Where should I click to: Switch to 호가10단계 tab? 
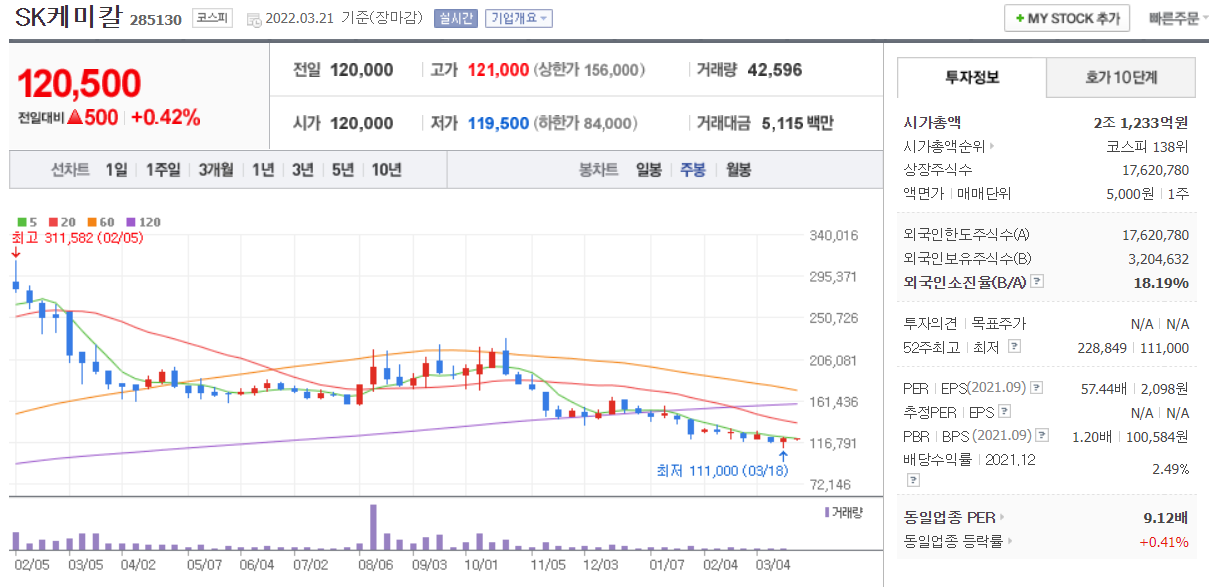[1121, 77]
